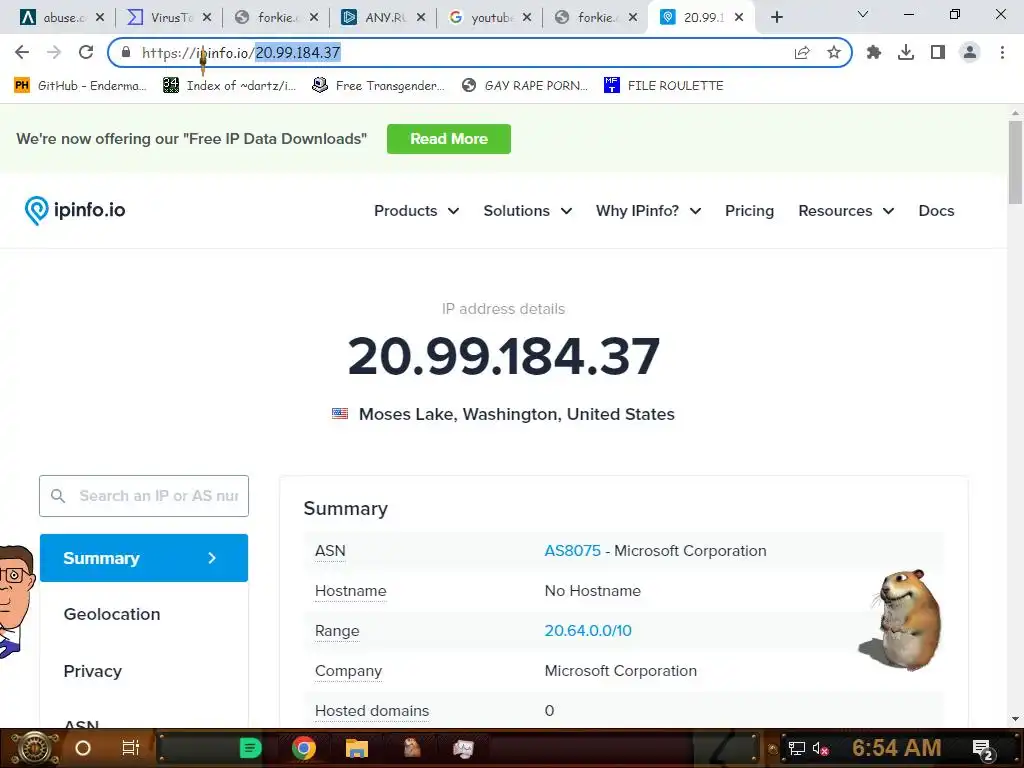Click the chevron on the Summary item

tap(212, 558)
